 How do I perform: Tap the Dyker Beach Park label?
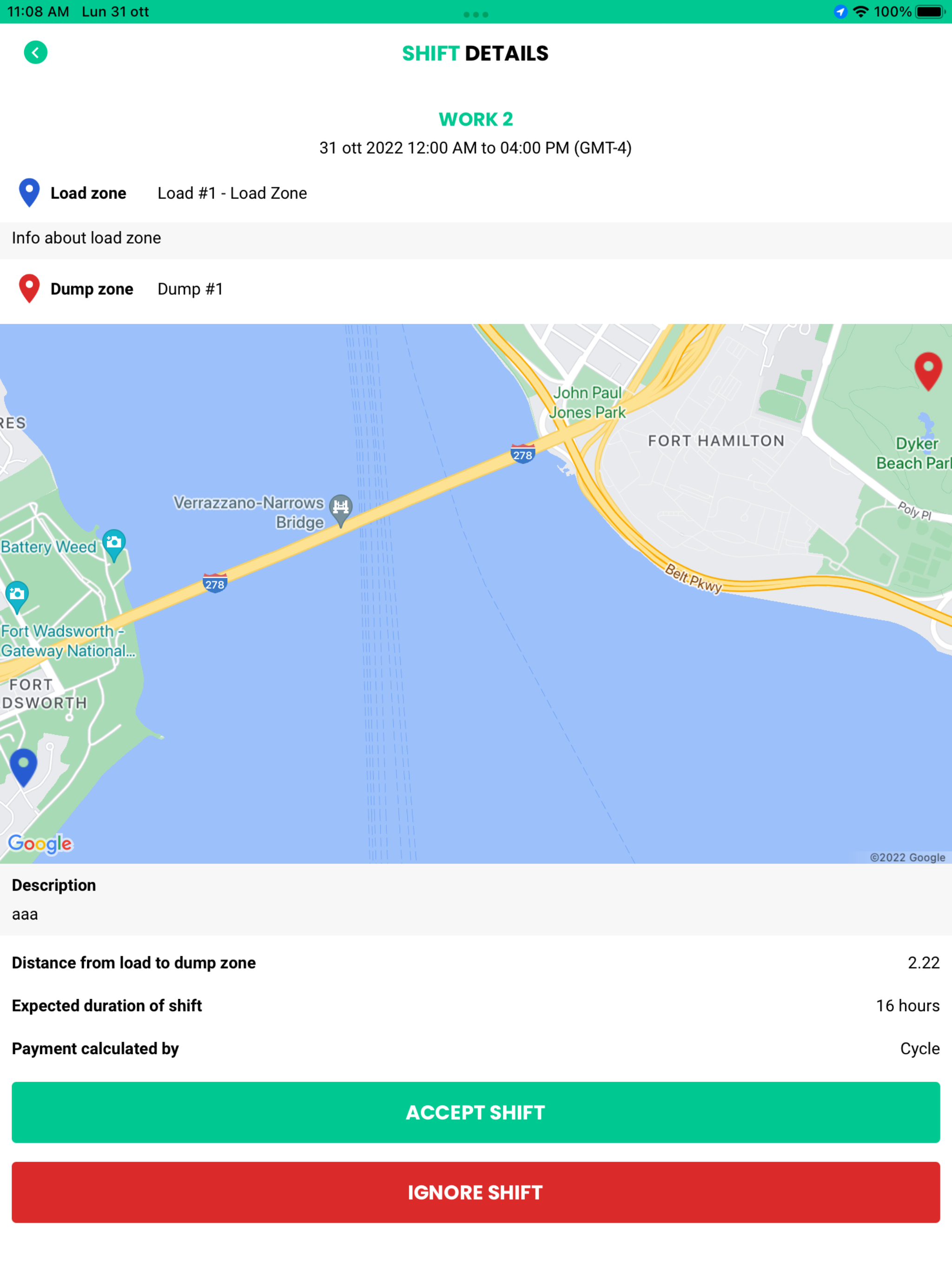(913, 453)
